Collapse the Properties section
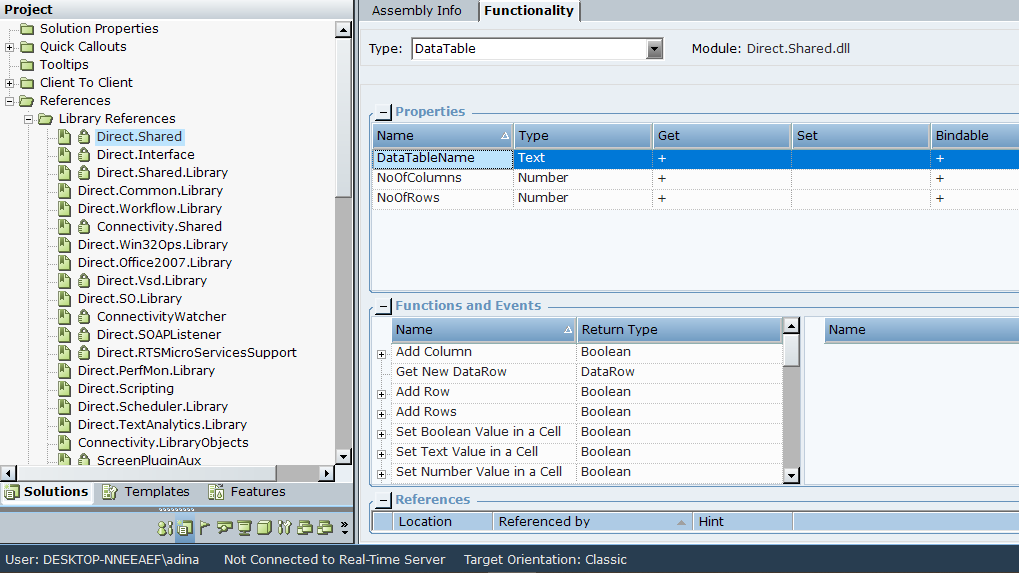 [x=384, y=113]
